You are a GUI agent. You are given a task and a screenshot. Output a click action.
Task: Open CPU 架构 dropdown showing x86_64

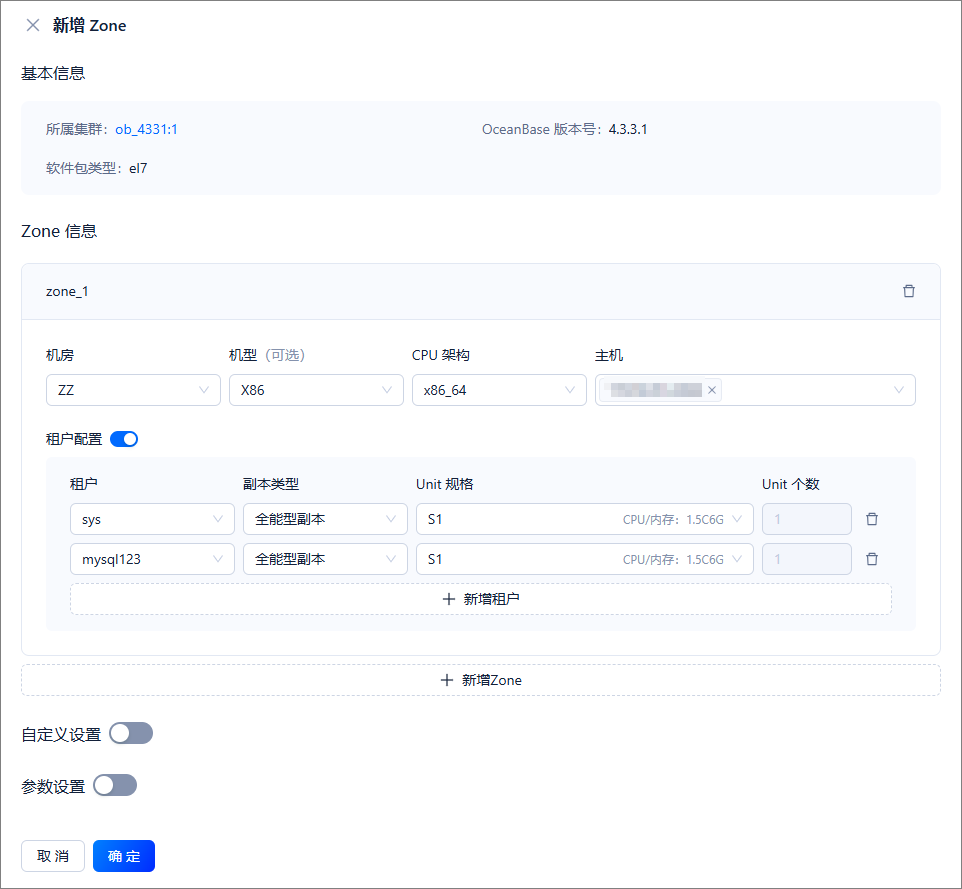pos(499,390)
